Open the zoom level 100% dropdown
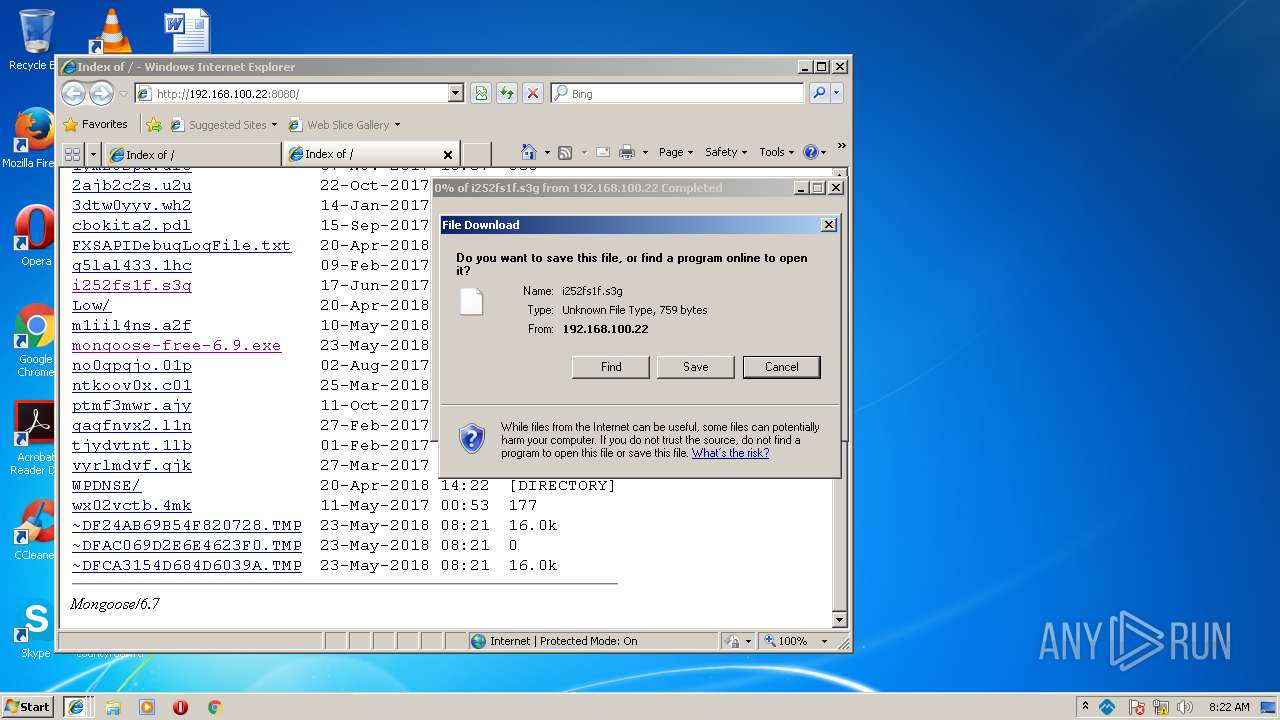Screen dimensions: 1280x720 (x=825, y=641)
